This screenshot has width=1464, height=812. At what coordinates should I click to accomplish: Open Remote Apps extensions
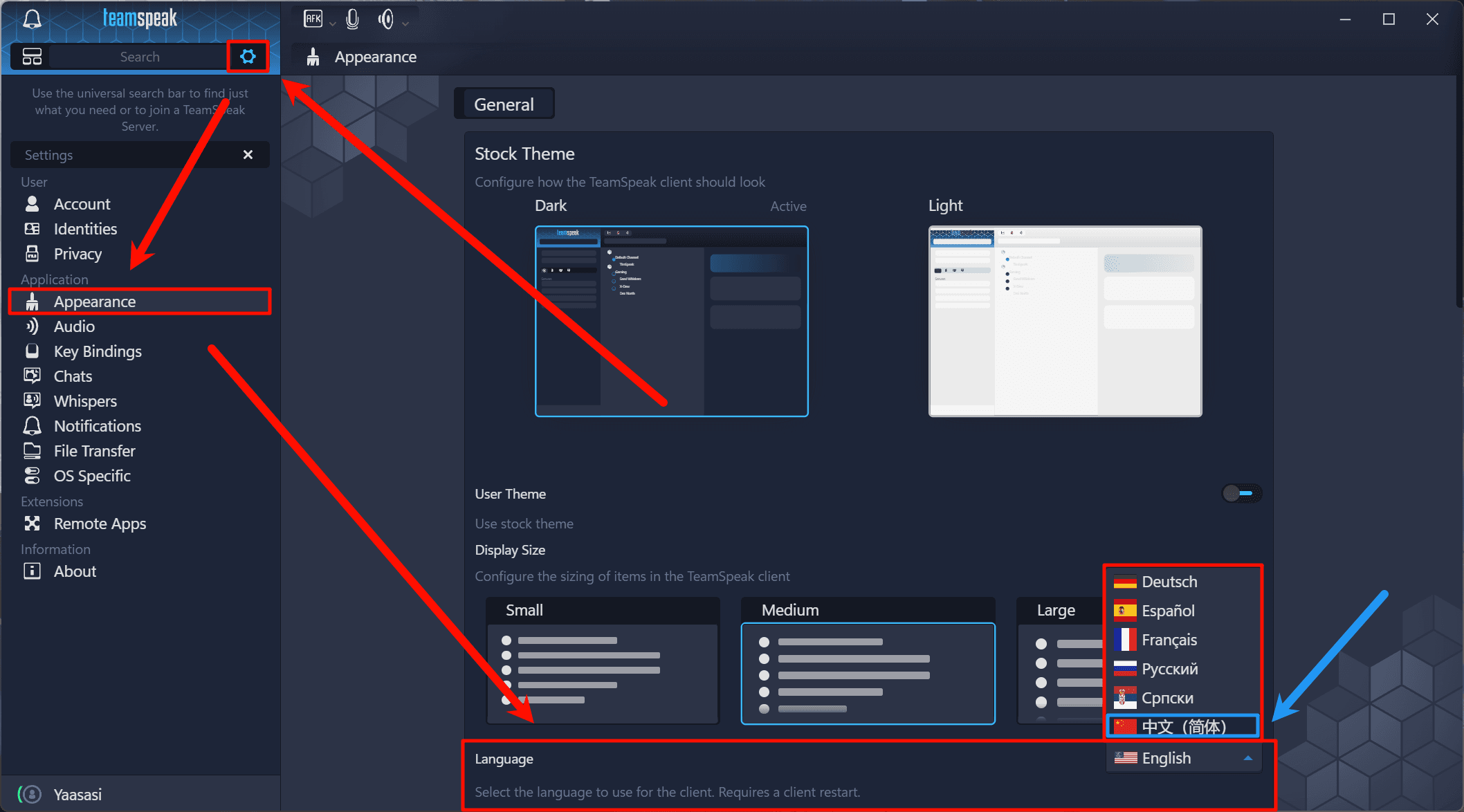[139, 524]
